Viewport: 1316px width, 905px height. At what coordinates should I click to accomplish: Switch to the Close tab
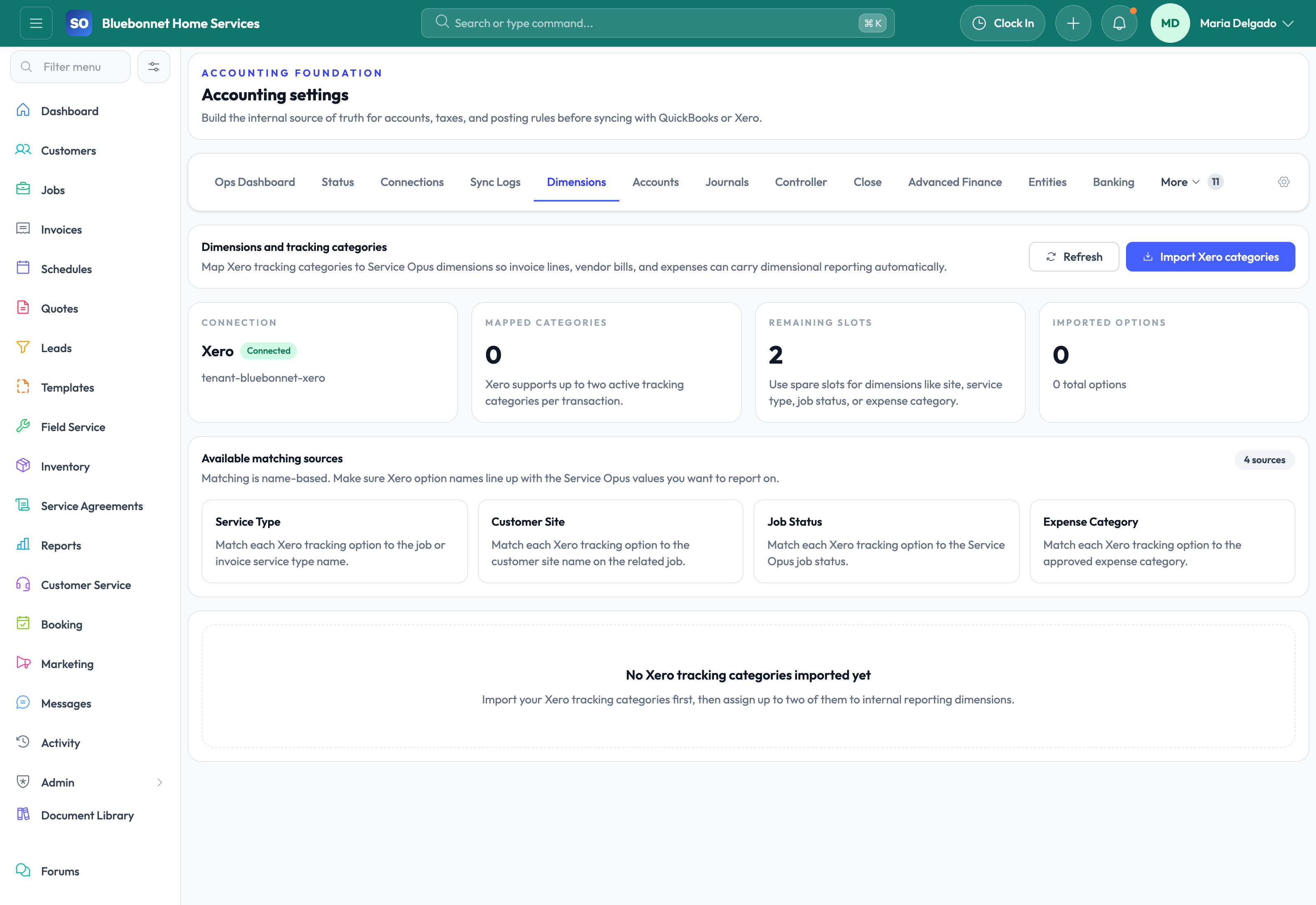coord(867,182)
